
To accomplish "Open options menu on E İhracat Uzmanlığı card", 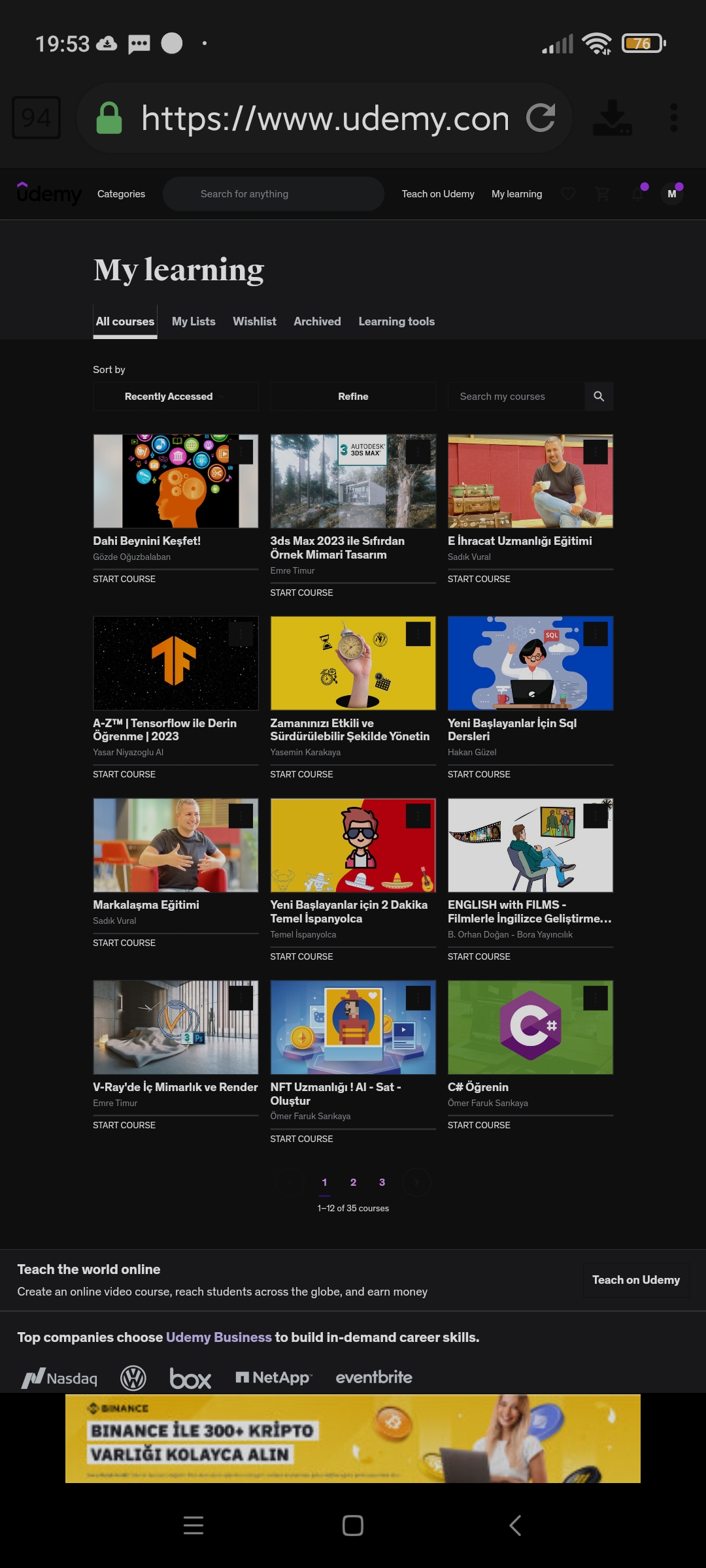I will pyautogui.click(x=596, y=451).
